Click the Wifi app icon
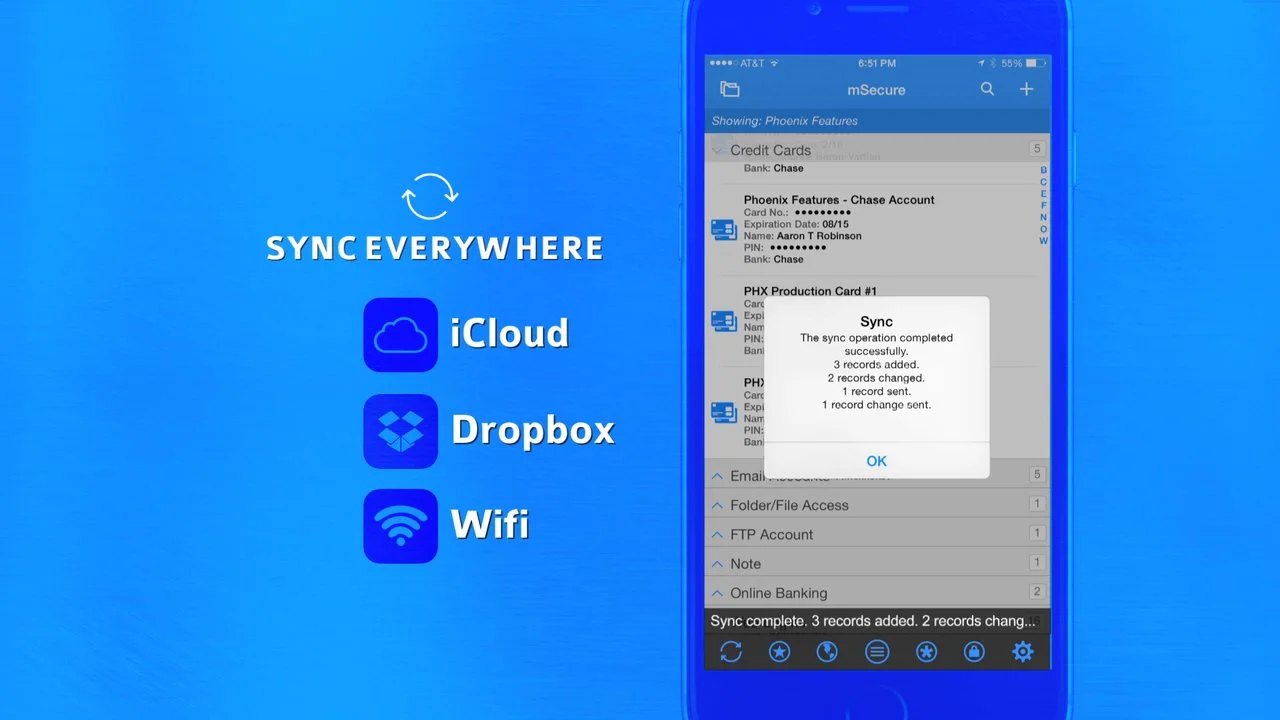Viewport: 1280px width, 720px height. (400, 526)
